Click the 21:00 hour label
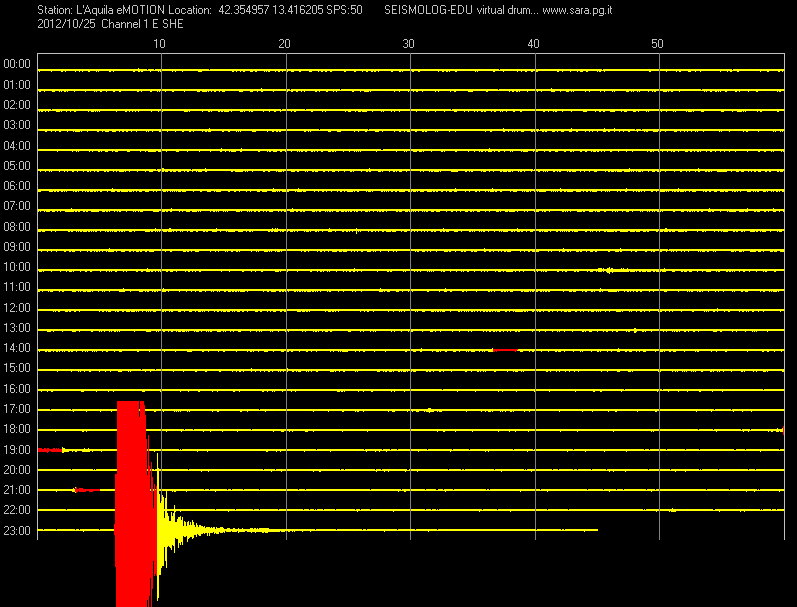The image size is (797, 607). 17,490
